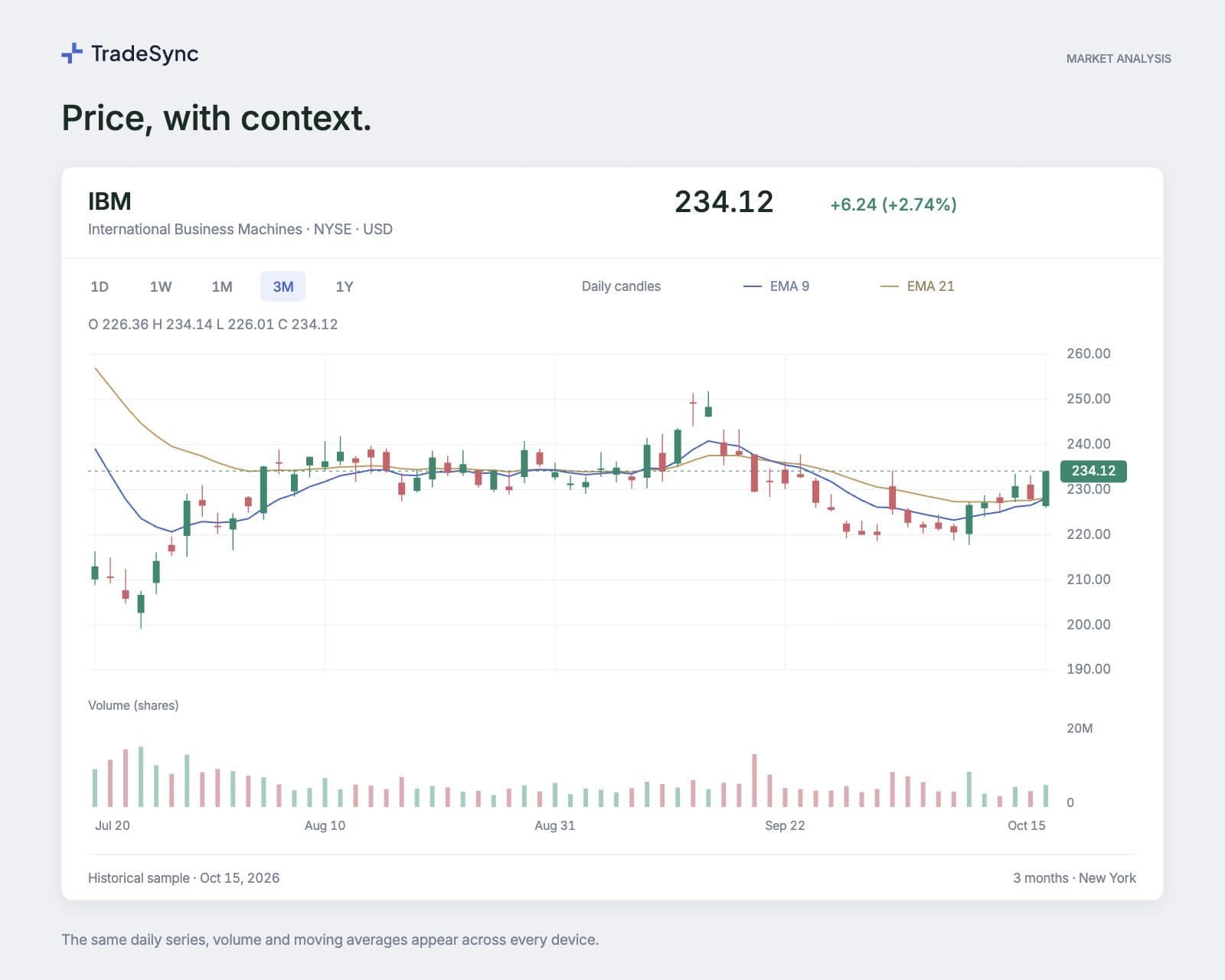The image size is (1225, 980).
Task: Click the IBM ticker symbol heading
Action: tap(109, 201)
